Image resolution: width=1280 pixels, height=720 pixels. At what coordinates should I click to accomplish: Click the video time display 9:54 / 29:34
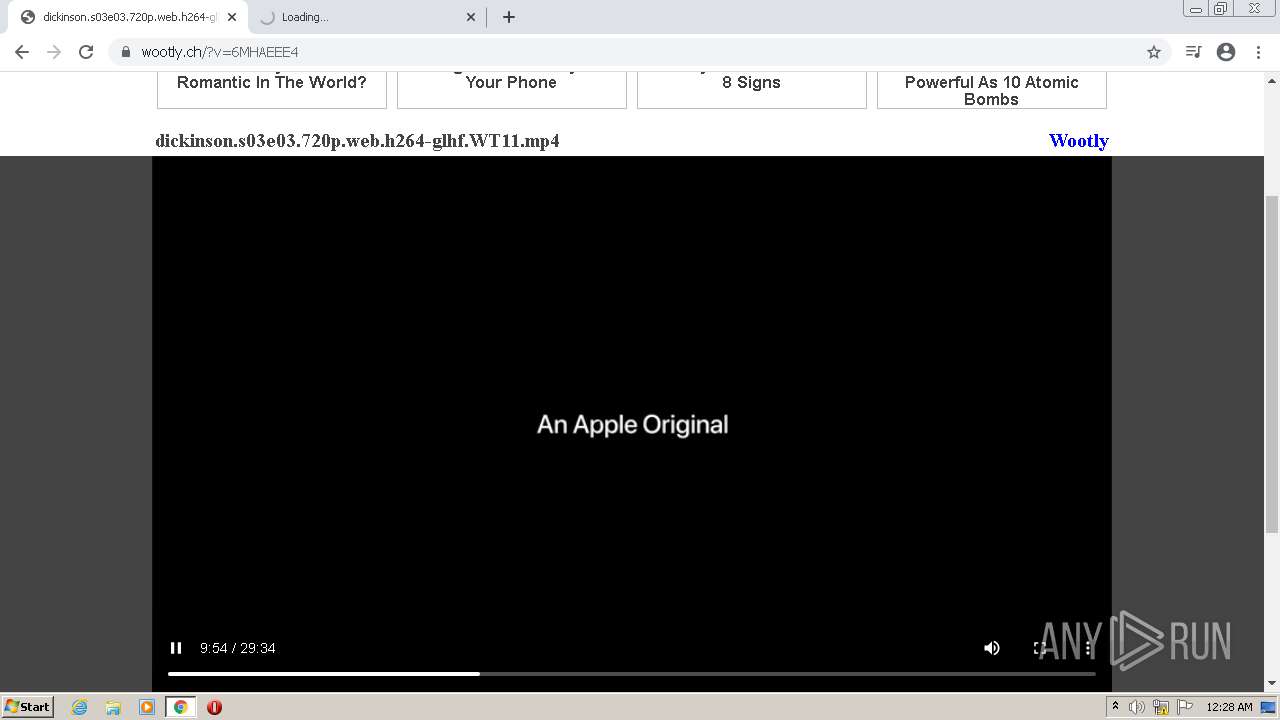(237, 648)
